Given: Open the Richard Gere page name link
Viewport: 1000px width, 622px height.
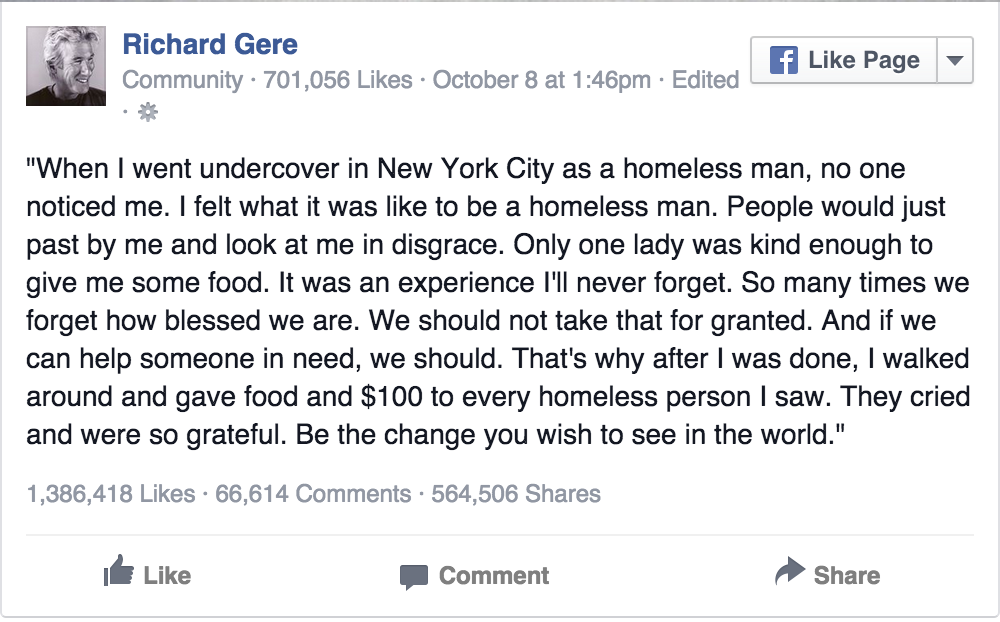Looking at the screenshot, I should pos(210,44).
